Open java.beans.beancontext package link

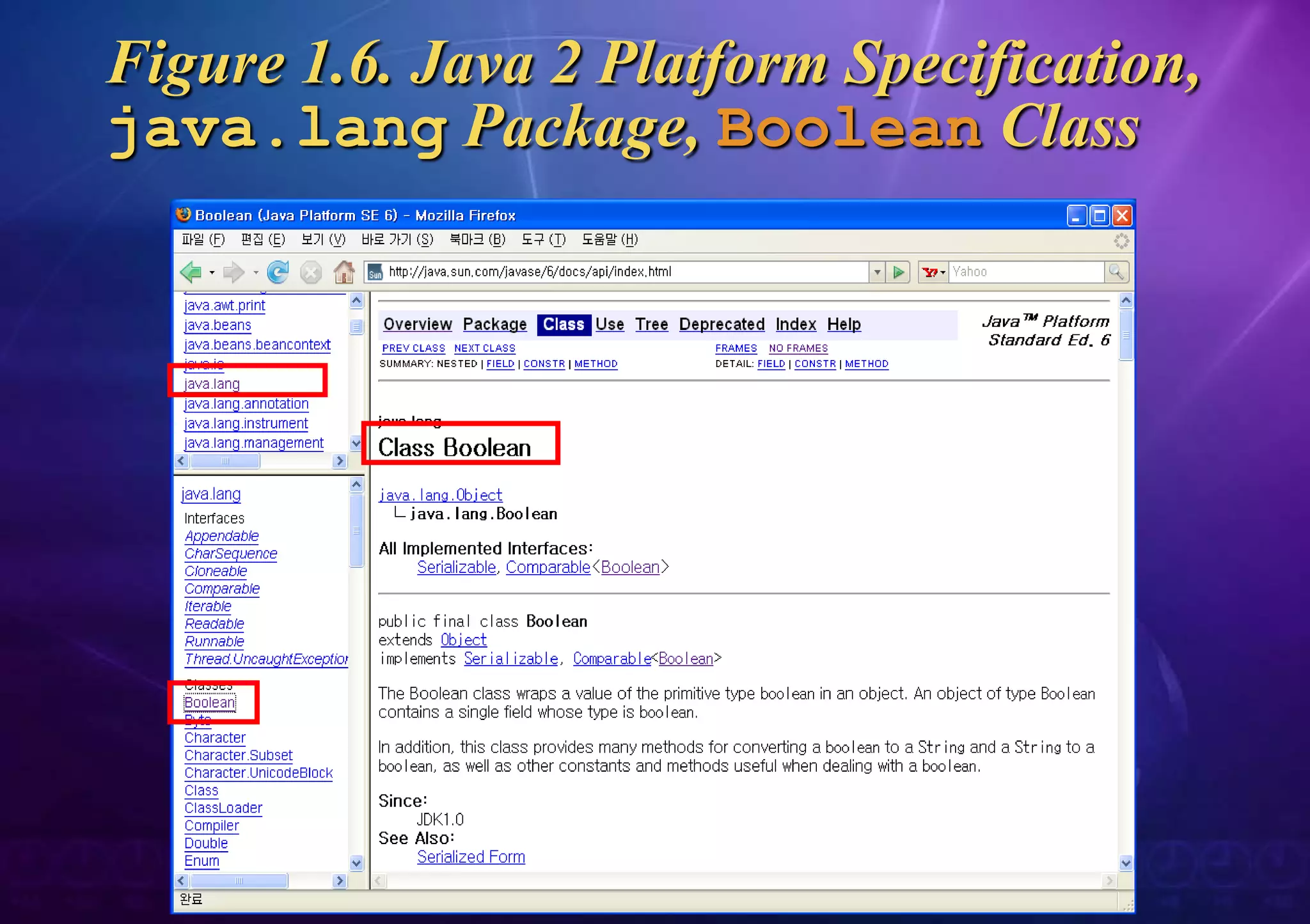257,344
